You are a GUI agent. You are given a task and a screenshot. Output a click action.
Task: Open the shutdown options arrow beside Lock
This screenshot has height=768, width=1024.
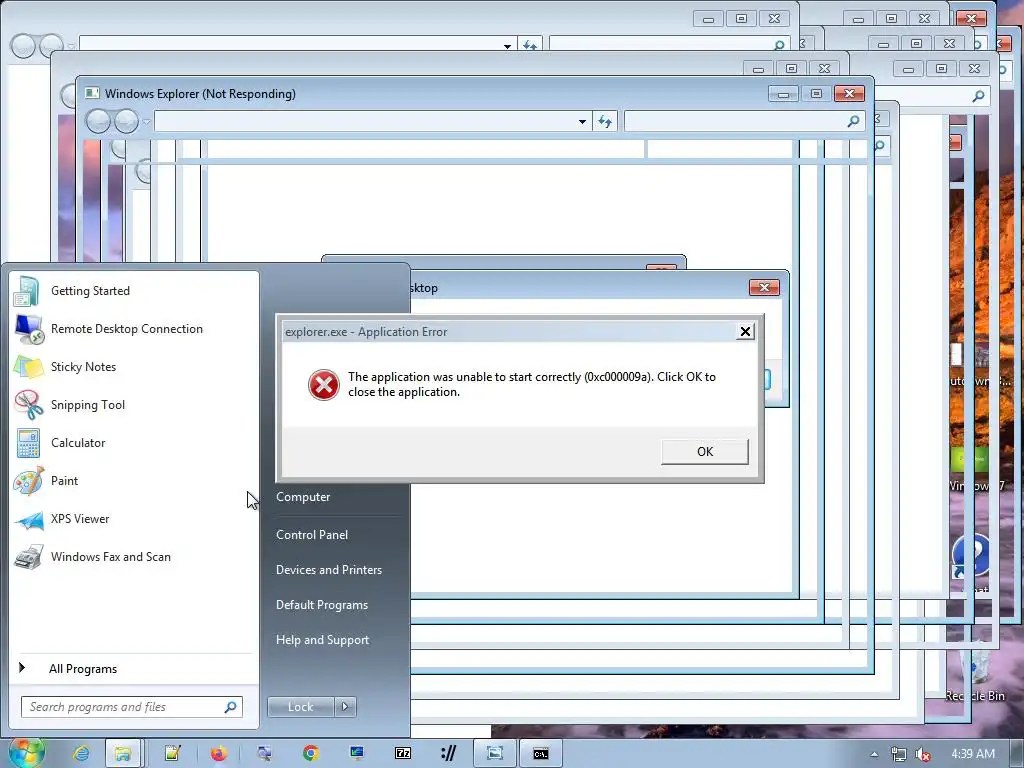pyautogui.click(x=345, y=707)
